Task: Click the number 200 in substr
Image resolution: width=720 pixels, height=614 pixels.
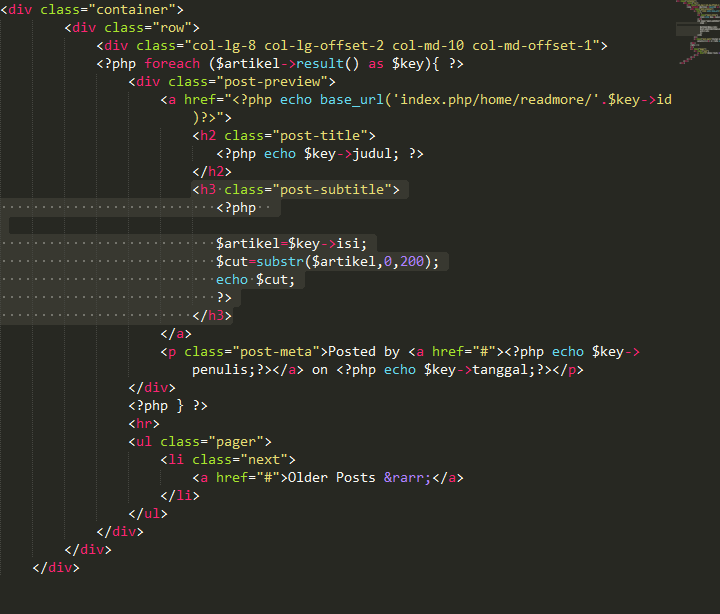Action: point(412,261)
